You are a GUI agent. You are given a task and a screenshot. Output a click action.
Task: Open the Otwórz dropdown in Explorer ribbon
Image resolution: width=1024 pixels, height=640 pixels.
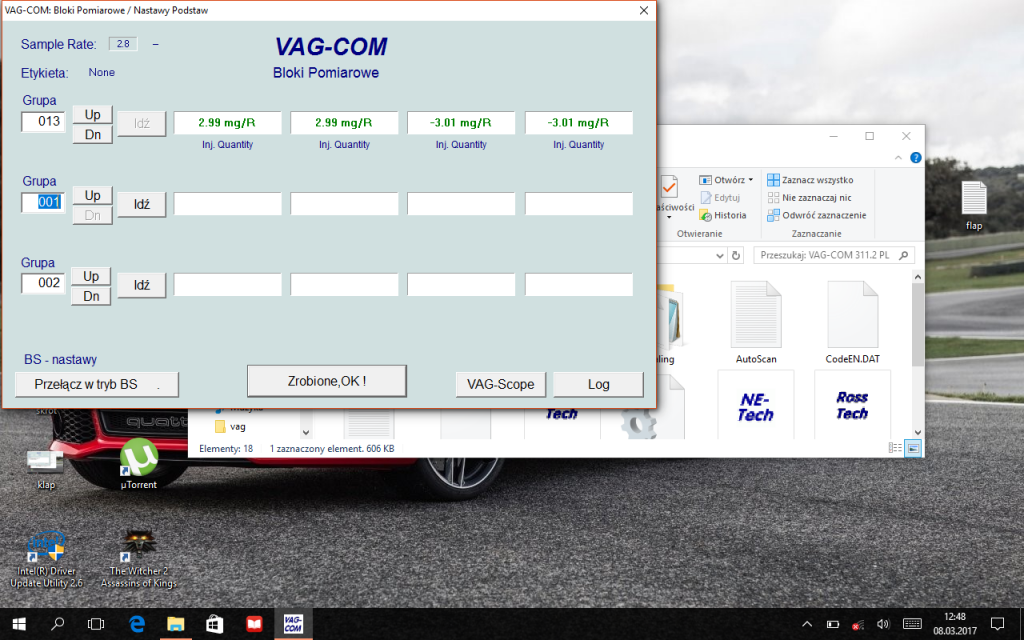(726, 180)
